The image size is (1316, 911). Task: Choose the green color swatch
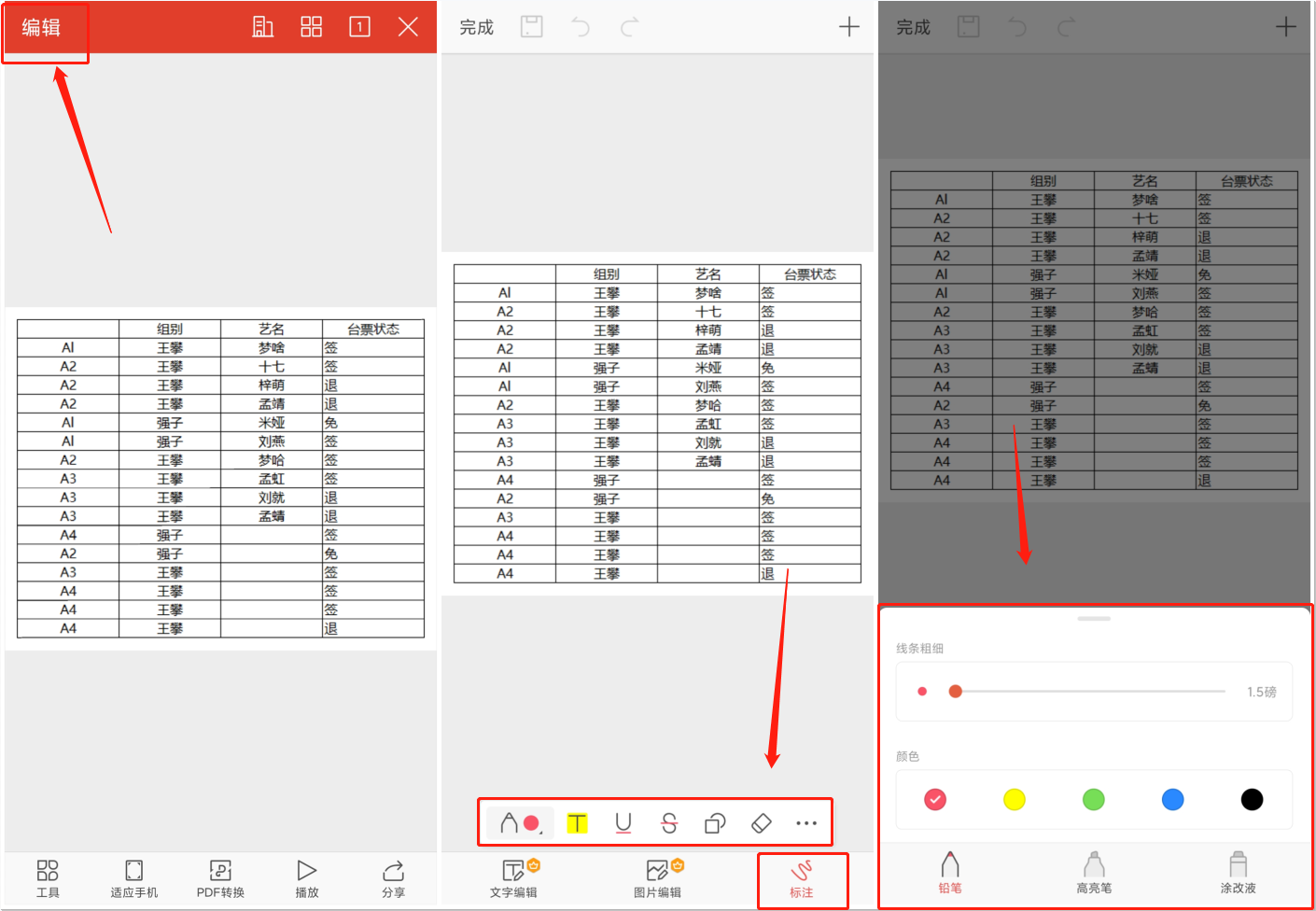tap(1094, 799)
